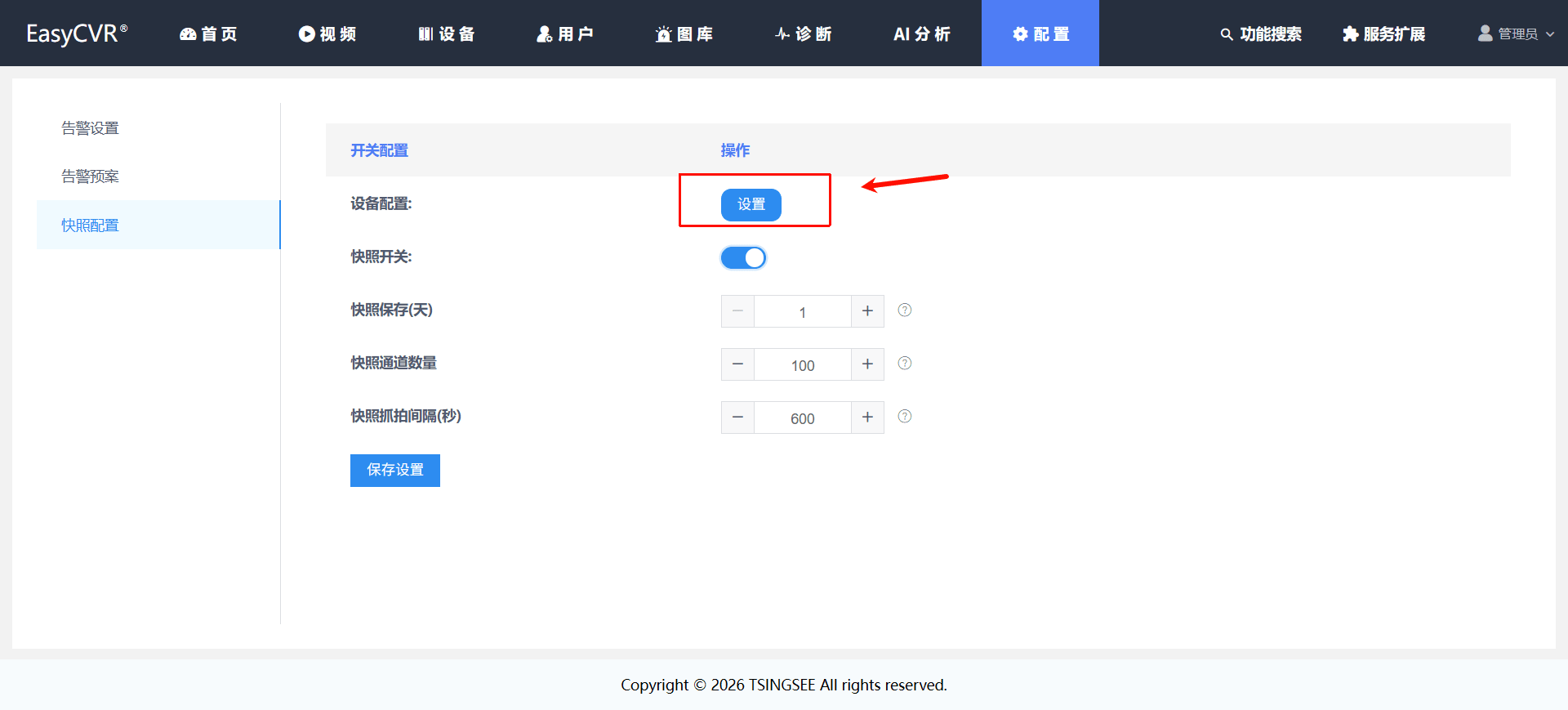This screenshot has width=1568, height=710.
Task: Increase 快照抓拍间隔(秒) with the plus button
Action: [867, 418]
